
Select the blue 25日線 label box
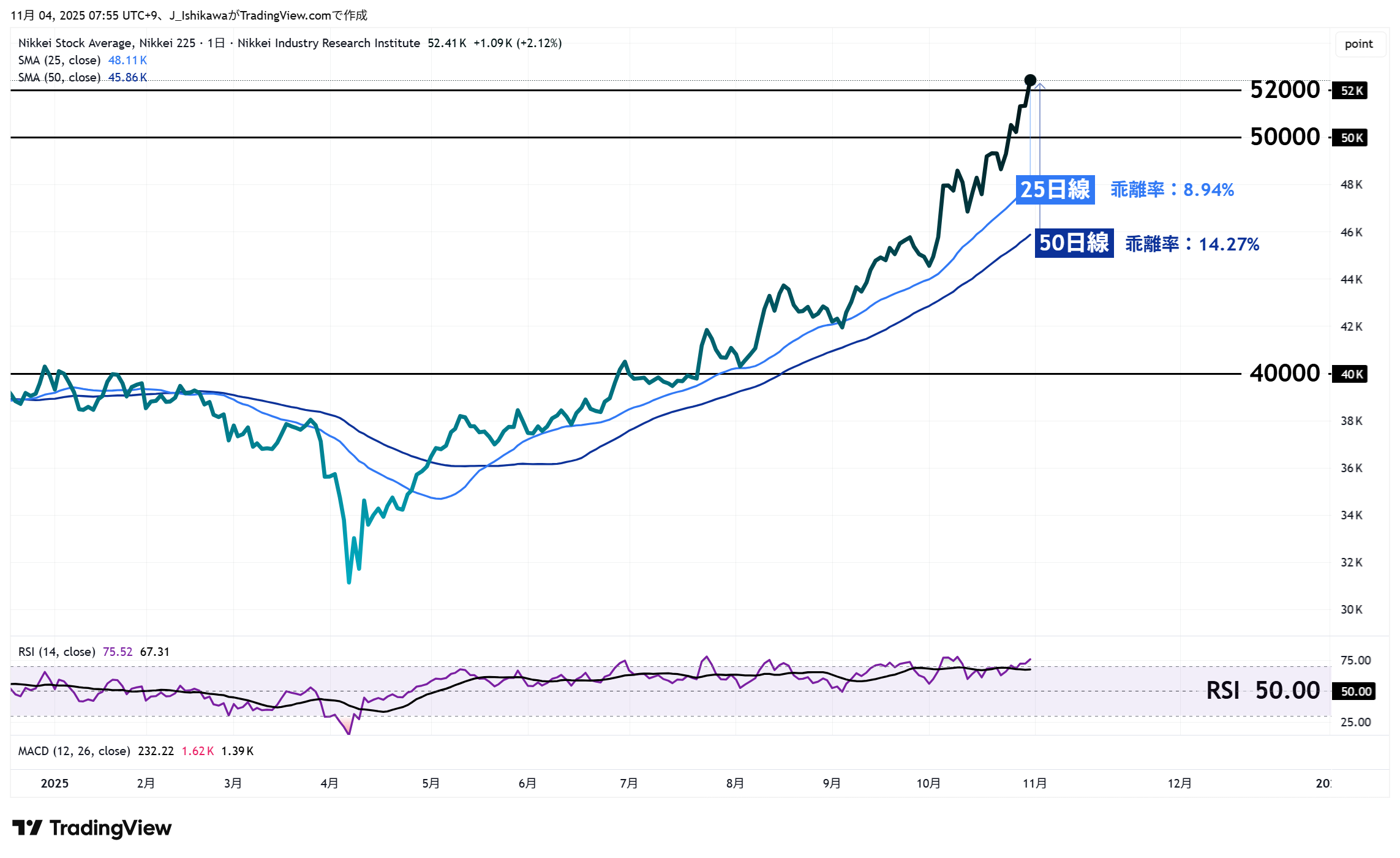point(1055,189)
